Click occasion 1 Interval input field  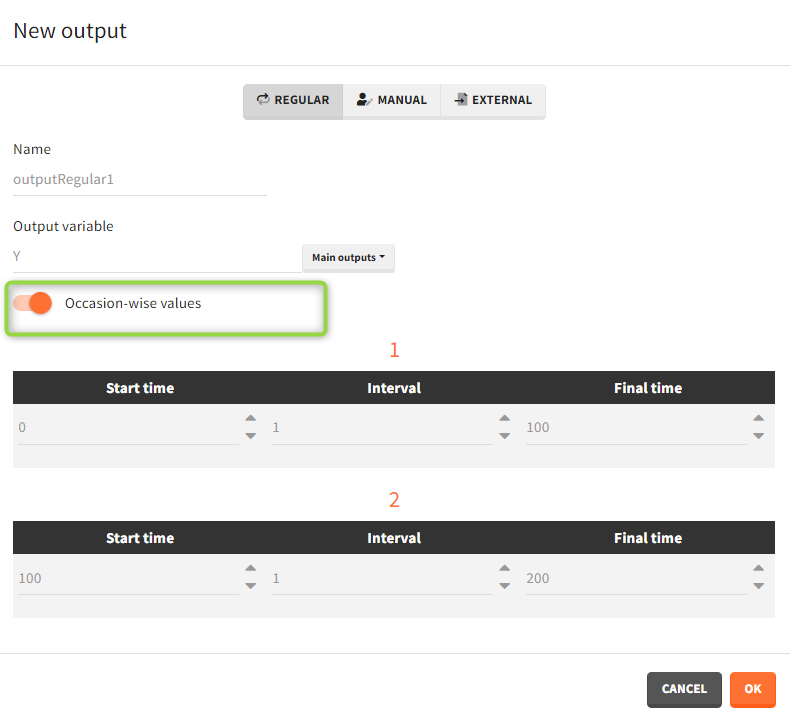[x=381, y=428]
